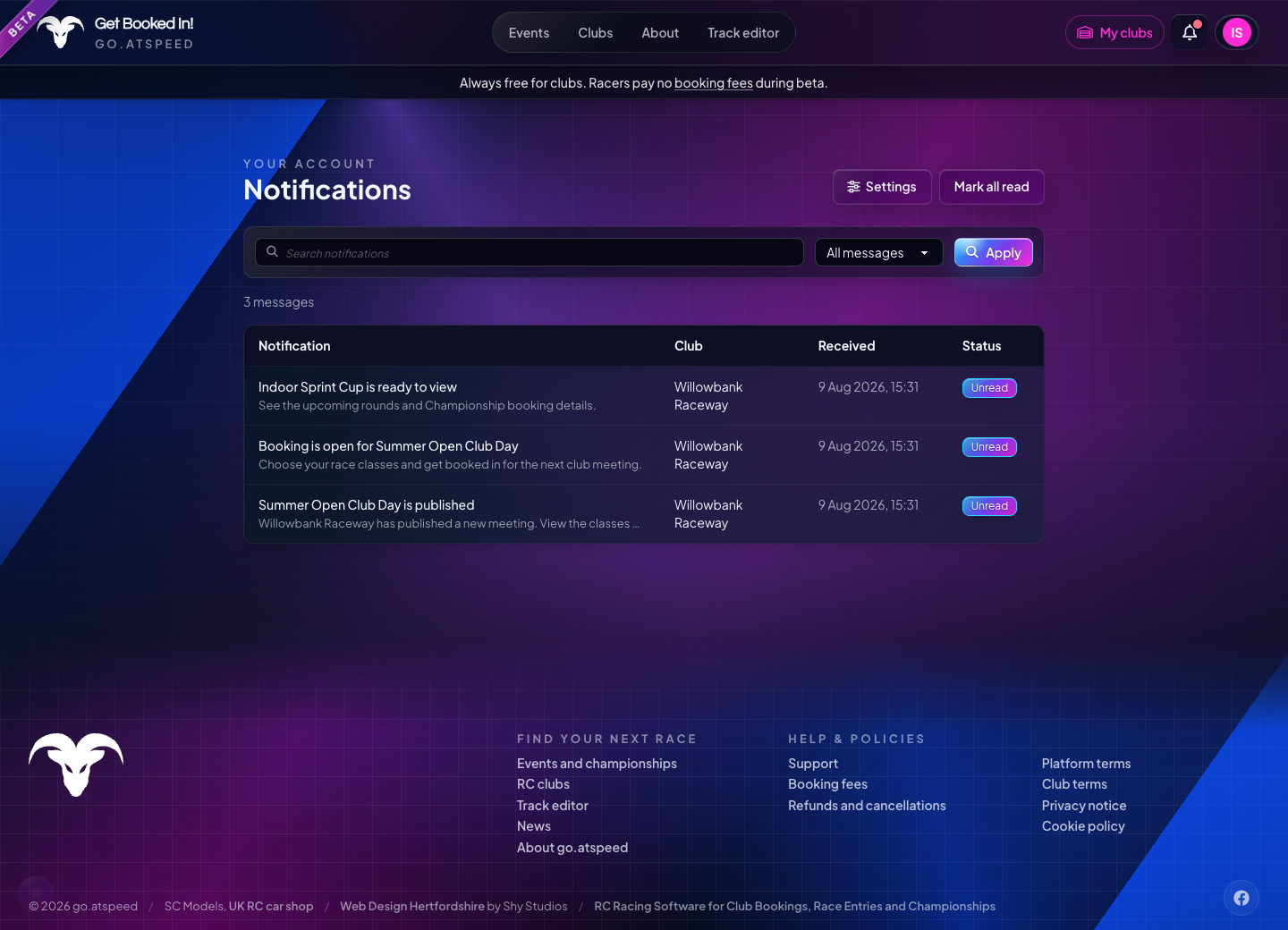Open Track editor in top navigation
Viewport: 1288px width, 930px height.
(743, 33)
